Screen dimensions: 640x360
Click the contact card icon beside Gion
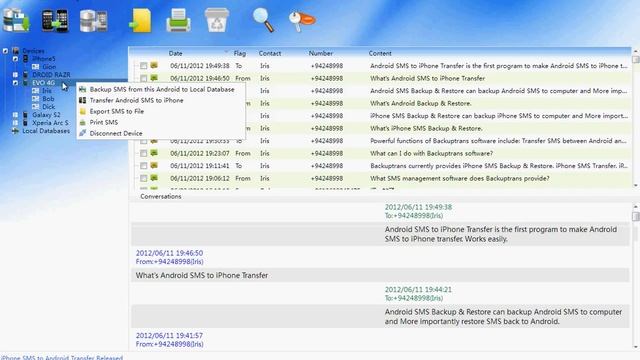click(36, 67)
